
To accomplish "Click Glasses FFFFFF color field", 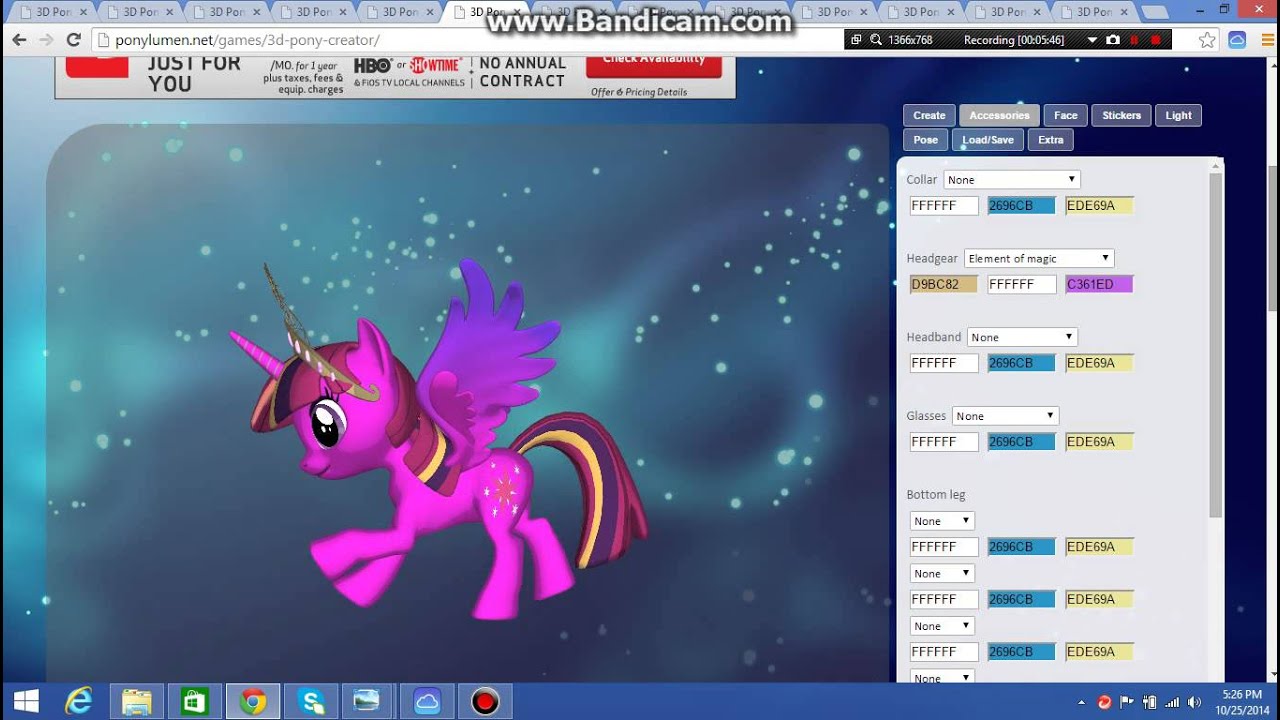I will tap(944, 442).
